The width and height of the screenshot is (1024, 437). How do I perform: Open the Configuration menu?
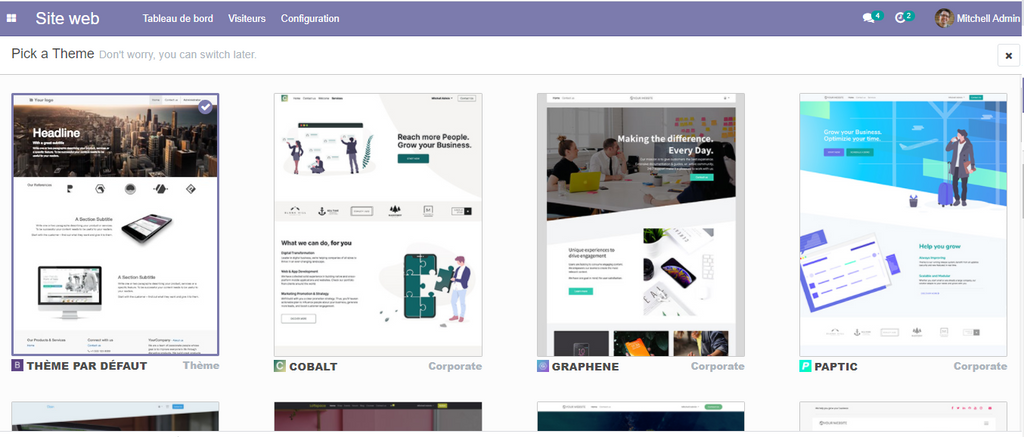pos(309,18)
